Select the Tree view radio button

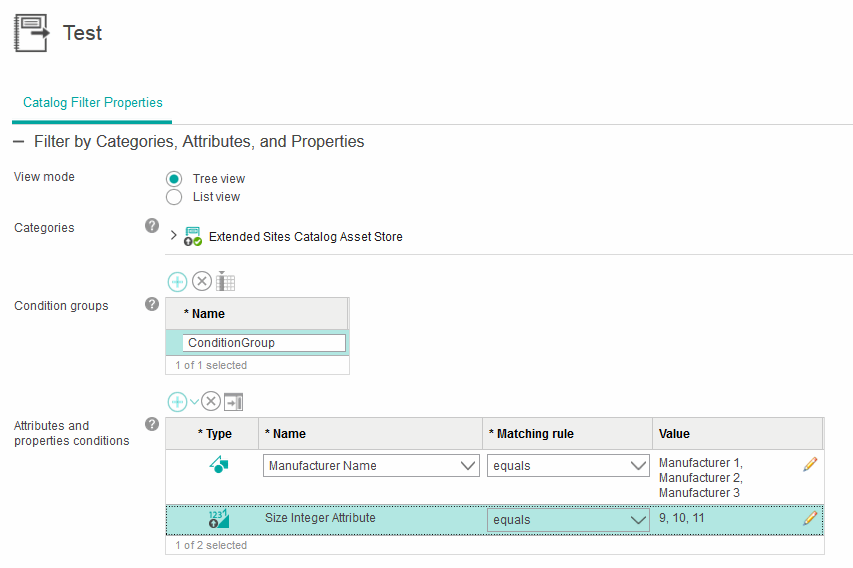(174, 179)
